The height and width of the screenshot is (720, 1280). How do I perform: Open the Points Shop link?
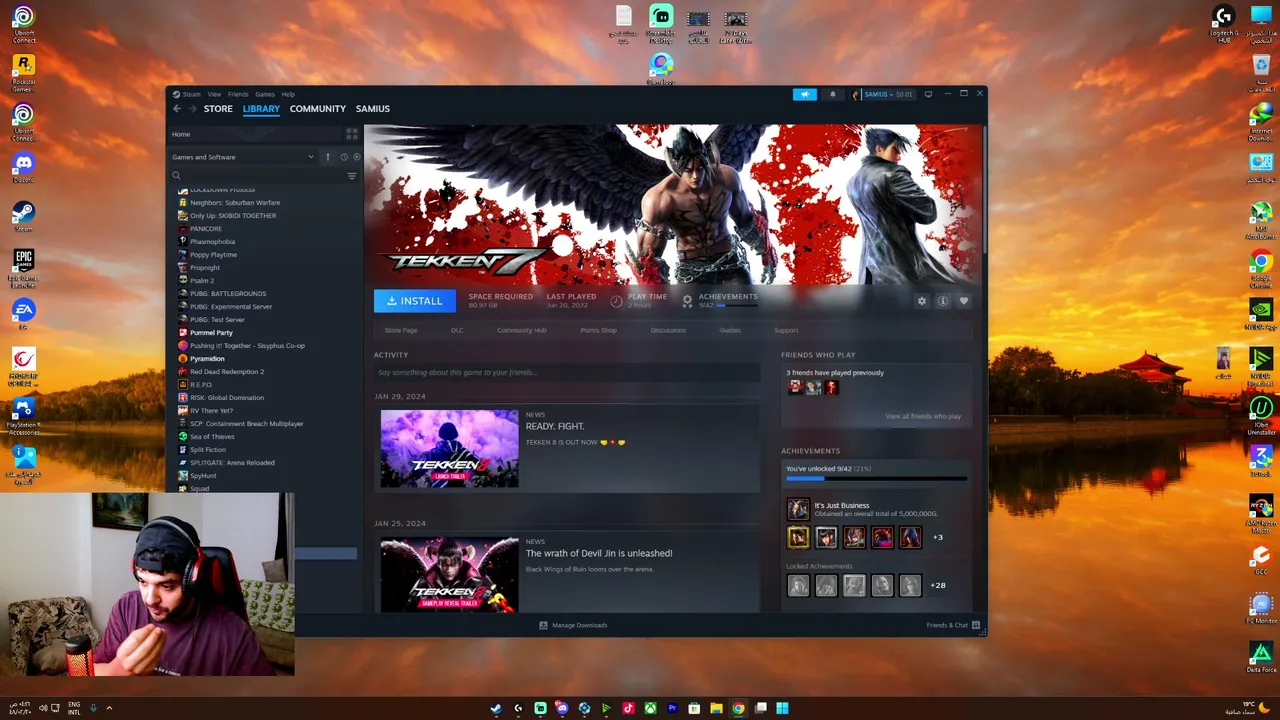tap(599, 330)
